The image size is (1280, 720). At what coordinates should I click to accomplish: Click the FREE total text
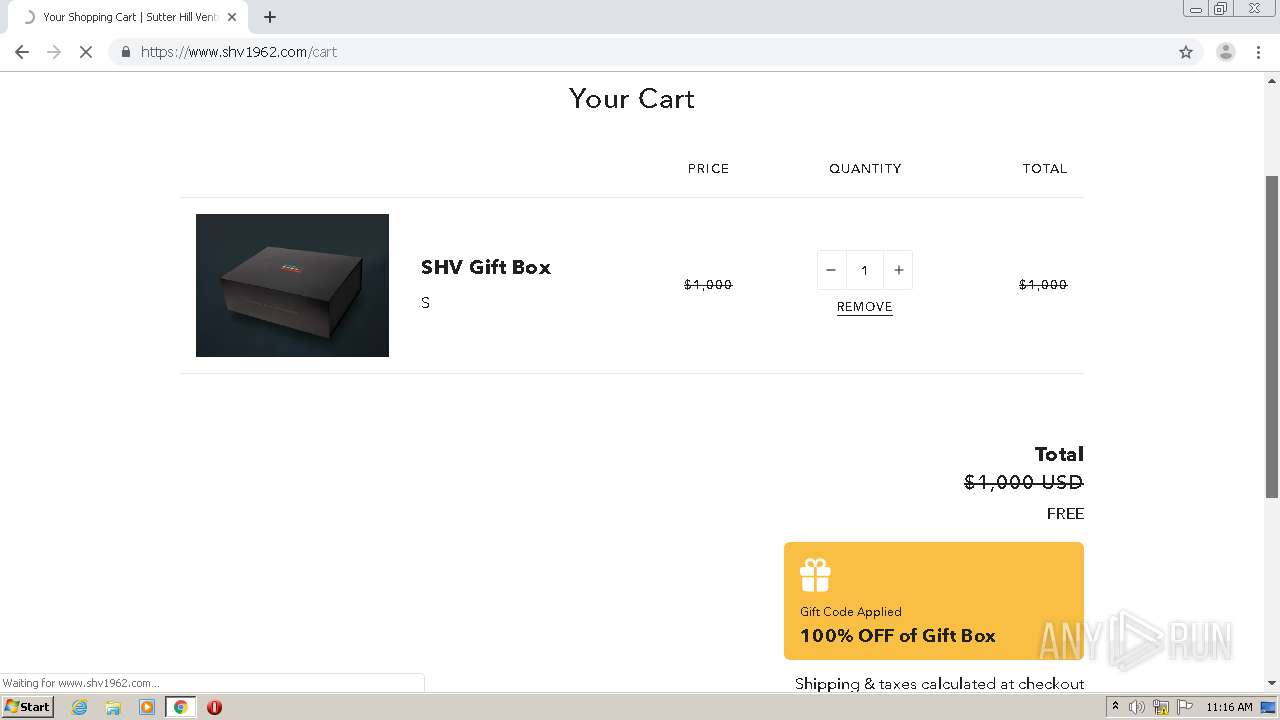click(1065, 514)
